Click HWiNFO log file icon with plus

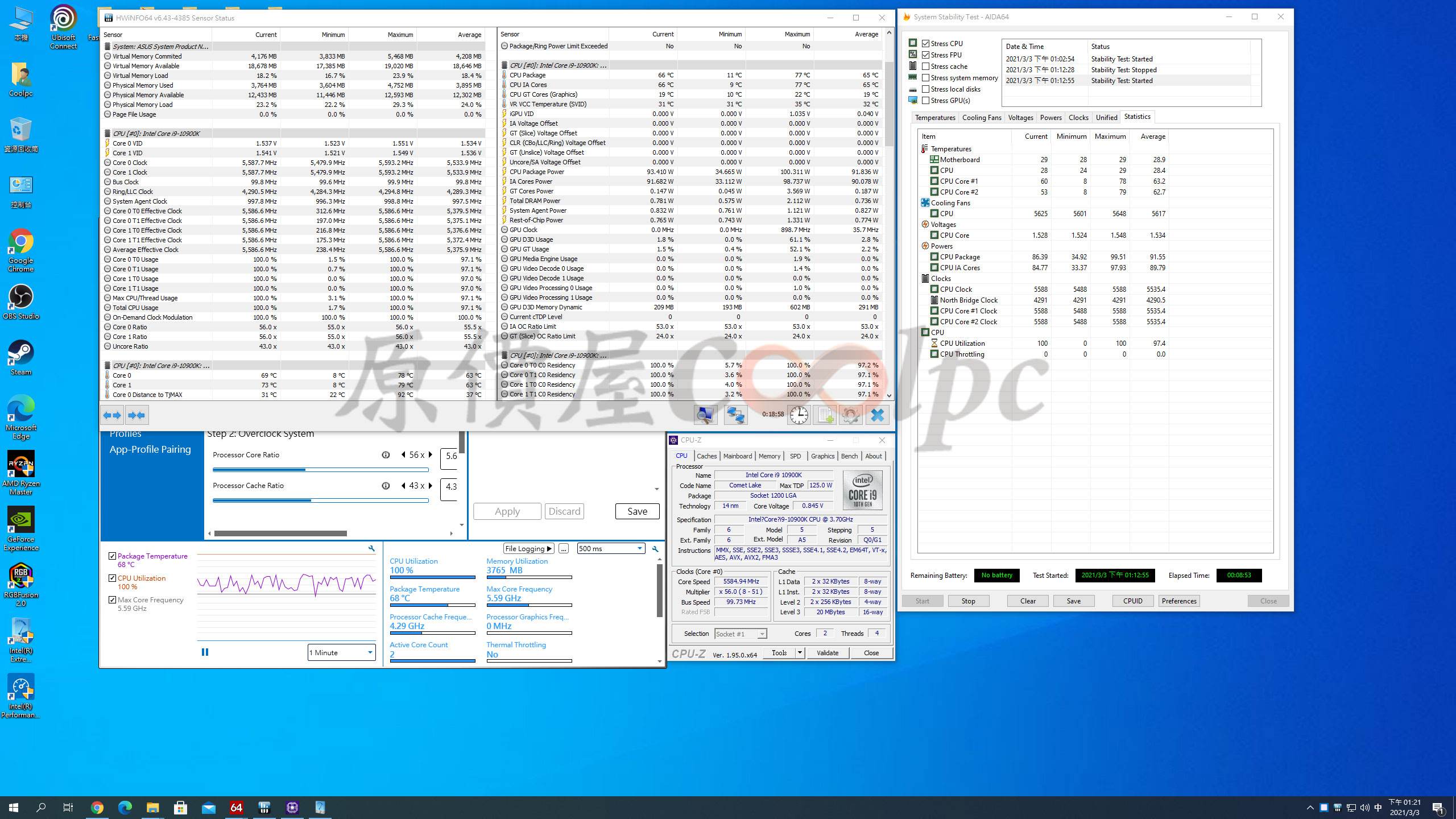click(x=825, y=415)
